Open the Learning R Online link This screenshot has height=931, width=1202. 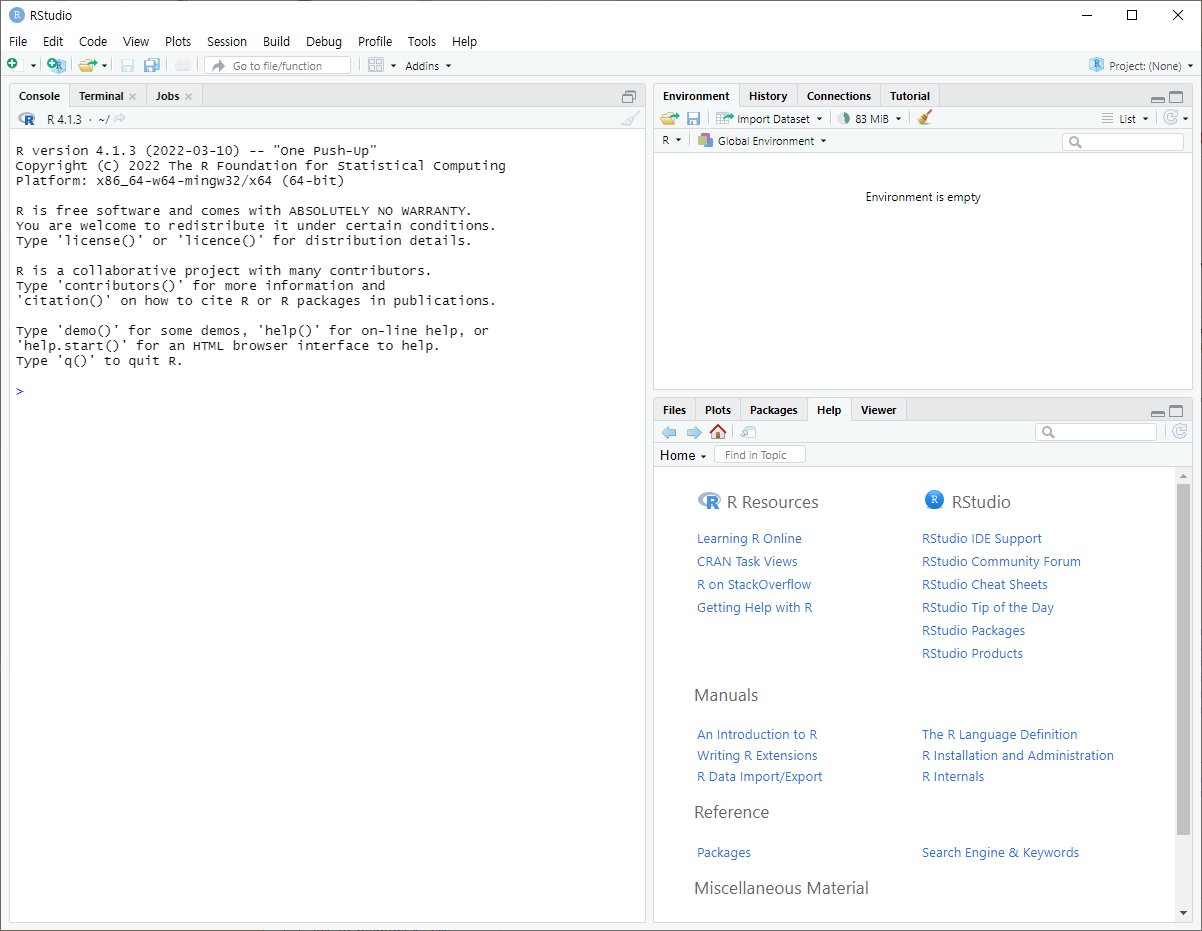[x=749, y=538]
